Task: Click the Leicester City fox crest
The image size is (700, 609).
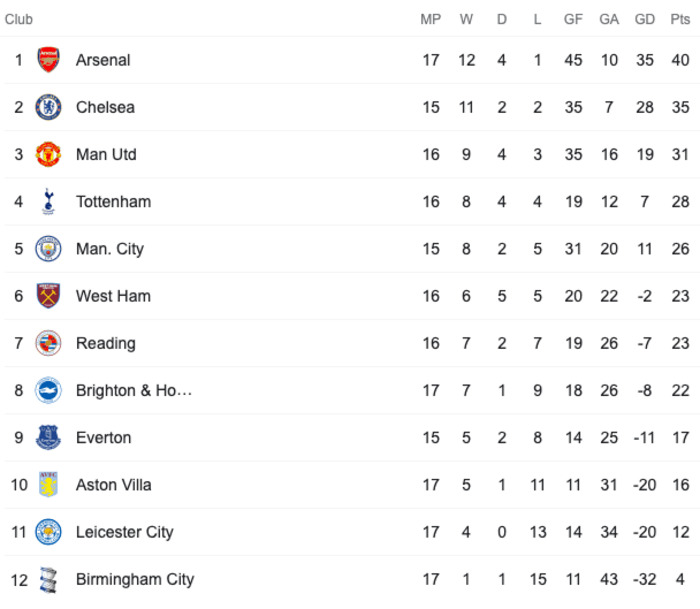Action: tap(48, 532)
